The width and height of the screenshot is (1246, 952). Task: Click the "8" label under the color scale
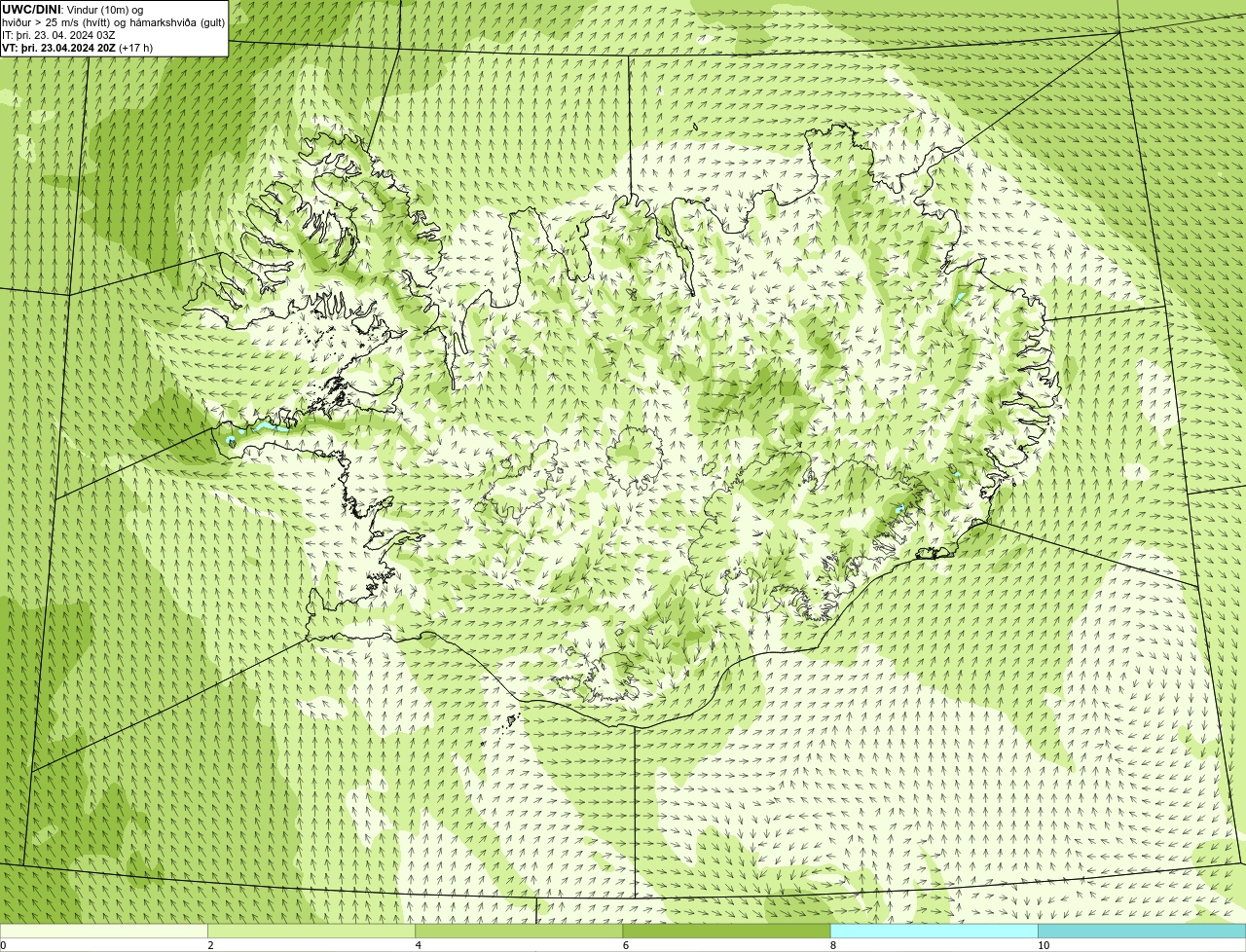(833, 945)
